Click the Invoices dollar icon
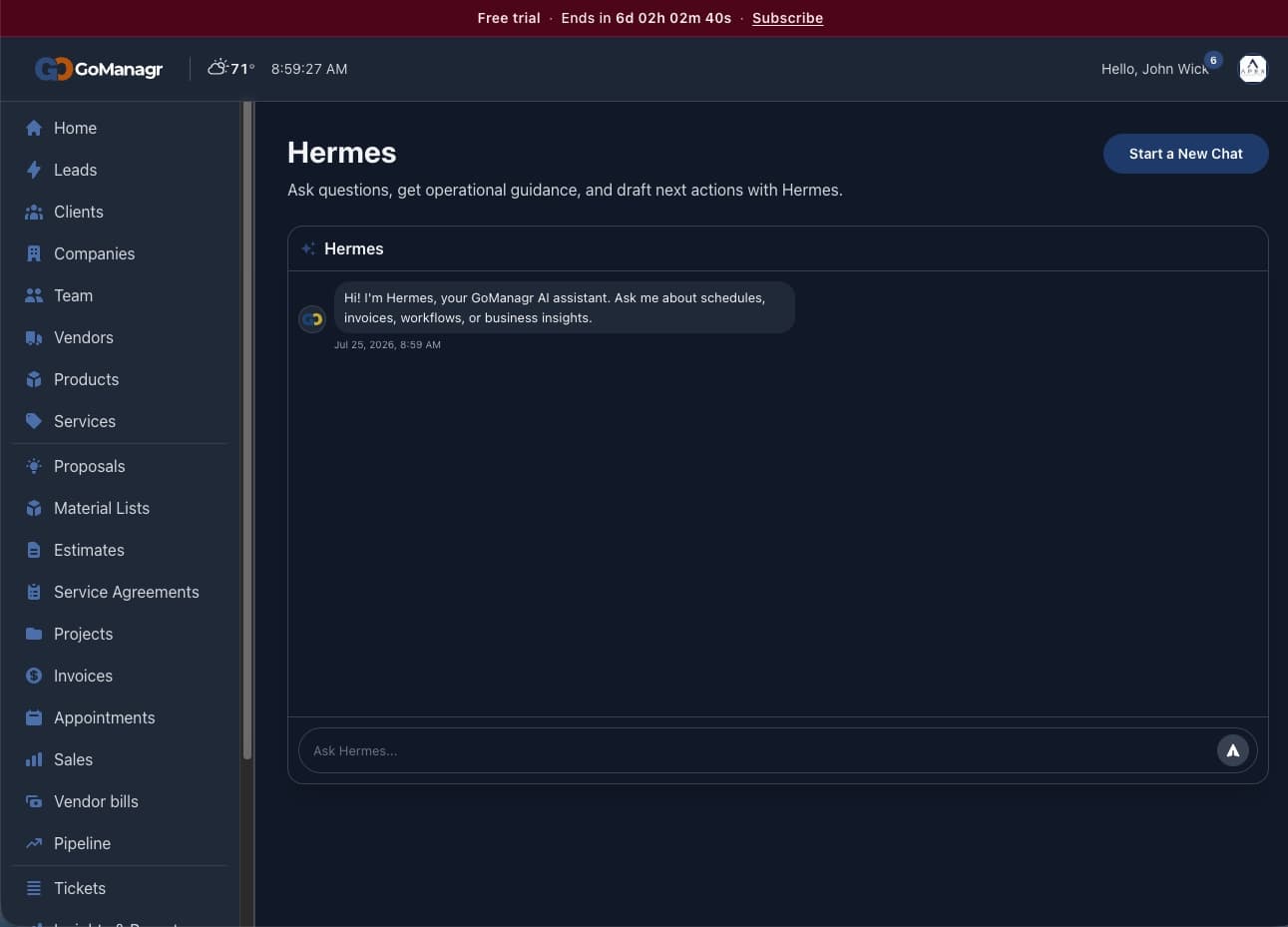This screenshot has height=927, width=1288. click(x=34, y=676)
